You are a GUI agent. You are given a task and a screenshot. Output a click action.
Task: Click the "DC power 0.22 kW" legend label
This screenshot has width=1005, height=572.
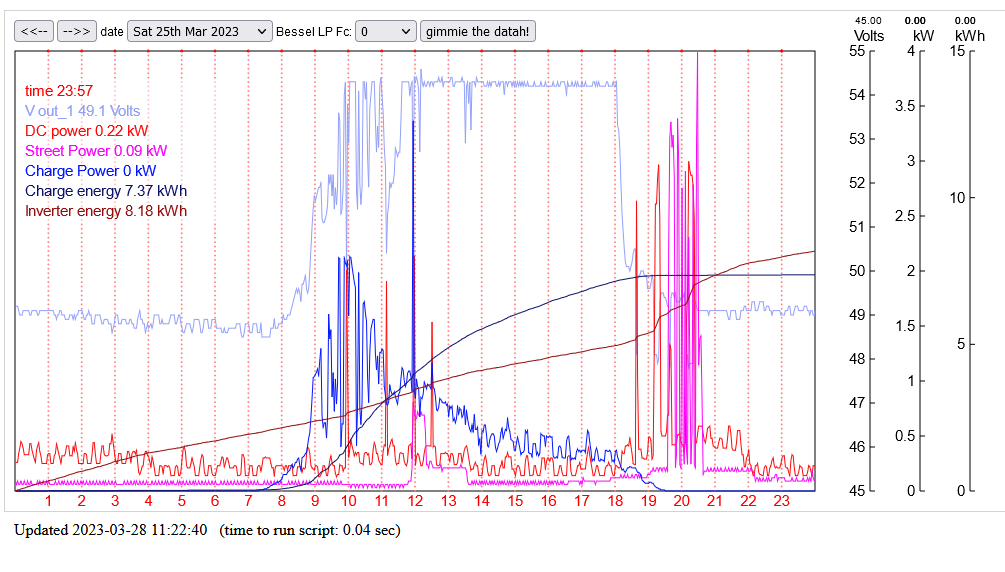pyautogui.click(x=87, y=131)
